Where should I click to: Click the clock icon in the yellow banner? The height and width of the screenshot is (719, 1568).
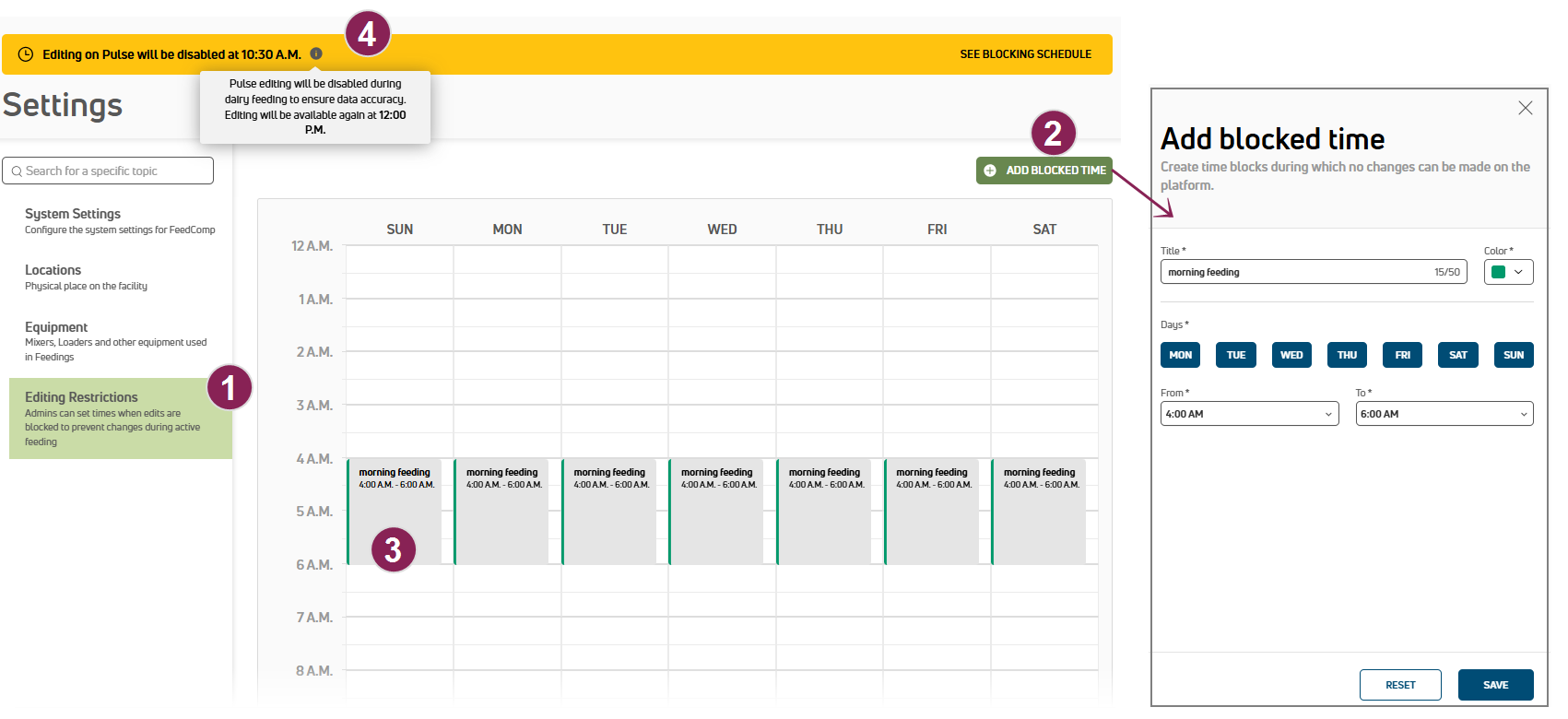click(26, 54)
